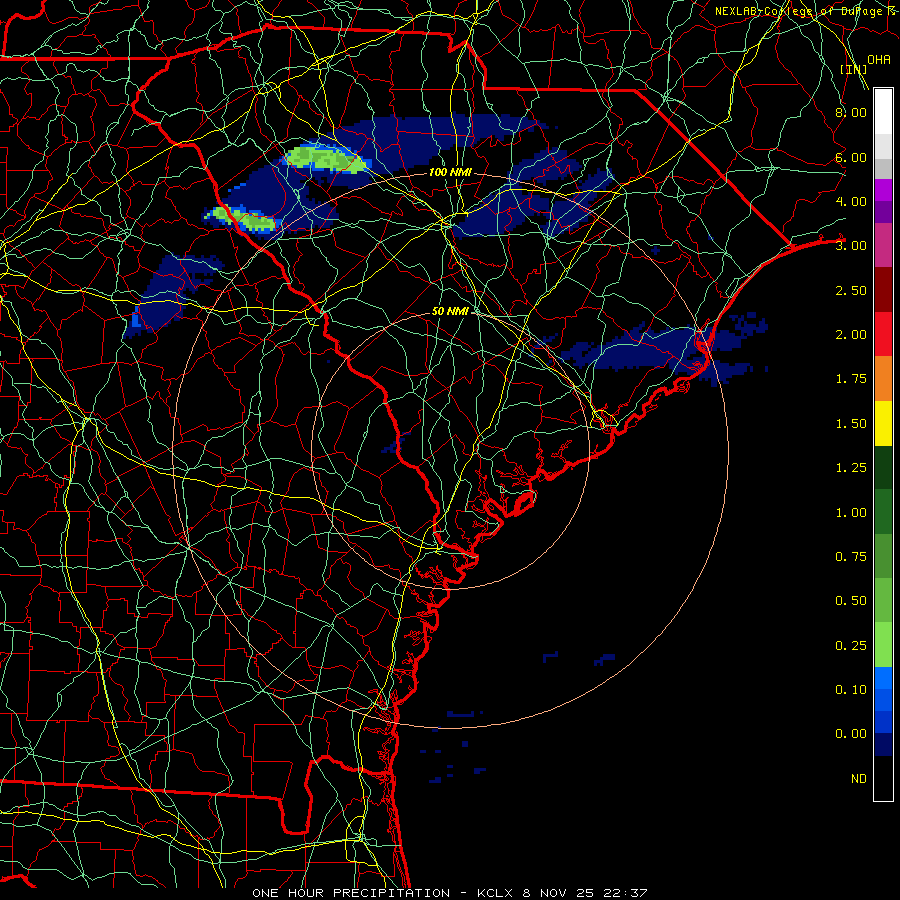Click the 6.00 legend value
The height and width of the screenshot is (900, 900).
point(851,157)
